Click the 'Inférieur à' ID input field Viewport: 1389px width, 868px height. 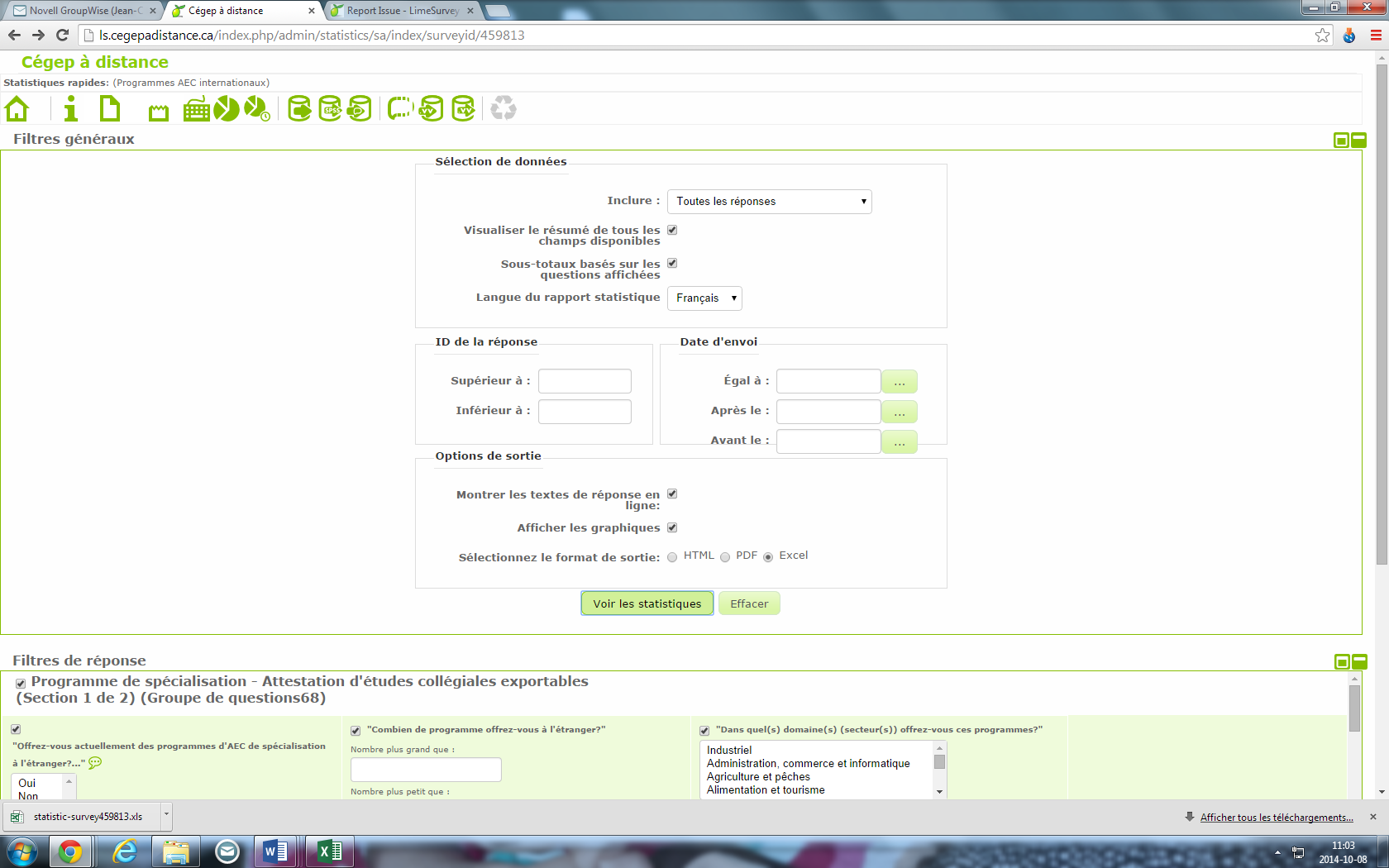pyautogui.click(x=585, y=412)
